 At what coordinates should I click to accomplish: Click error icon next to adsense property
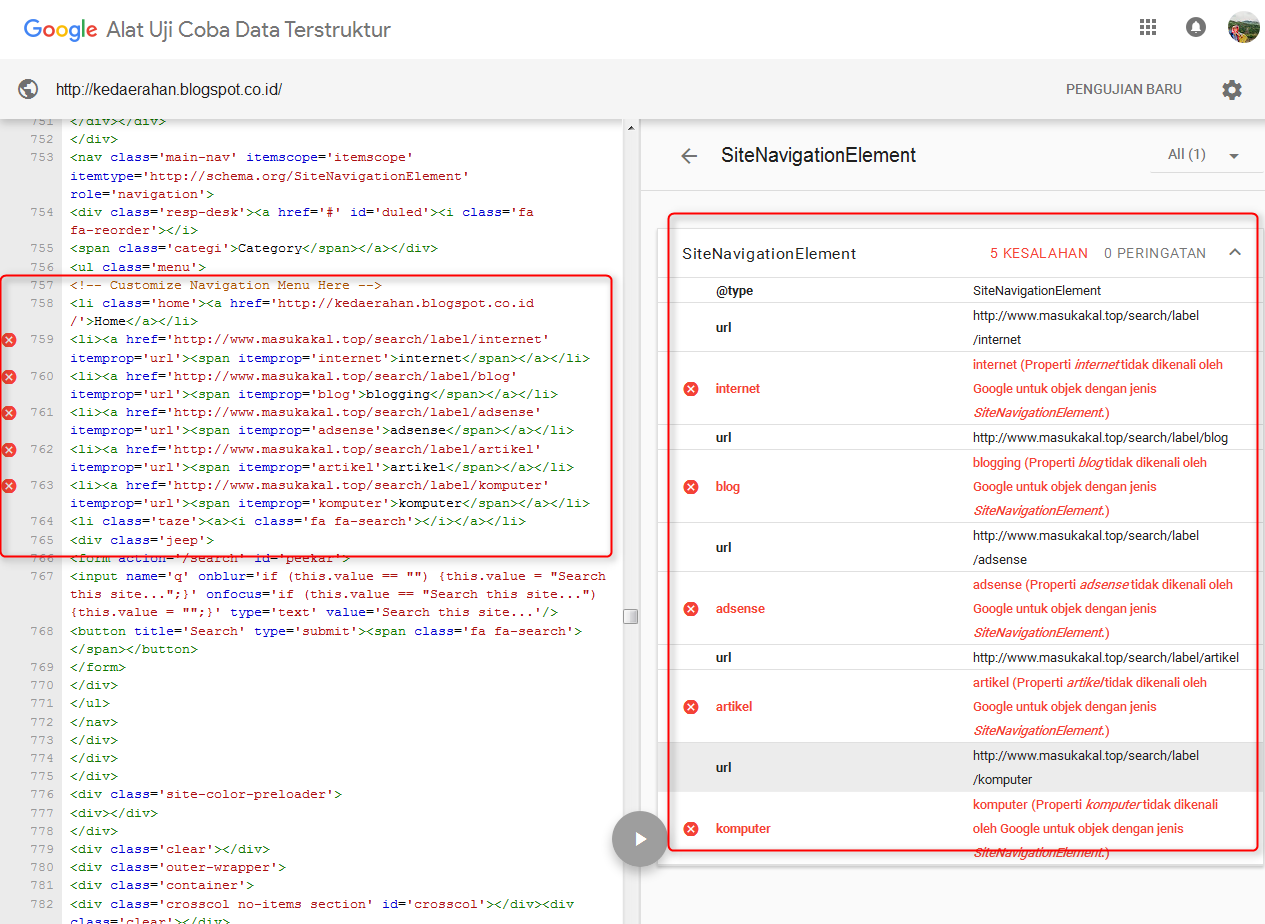pos(691,609)
